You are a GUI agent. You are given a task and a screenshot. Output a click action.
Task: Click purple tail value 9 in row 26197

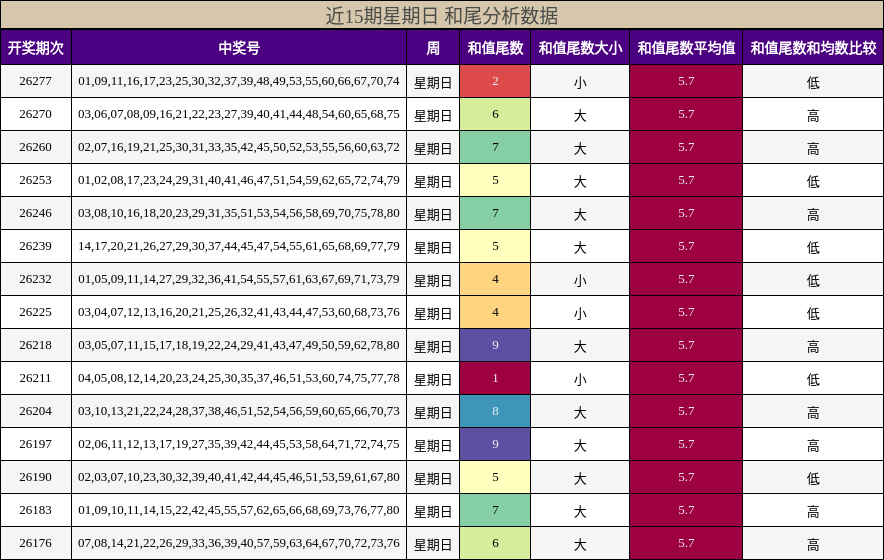(x=495, y=444)
